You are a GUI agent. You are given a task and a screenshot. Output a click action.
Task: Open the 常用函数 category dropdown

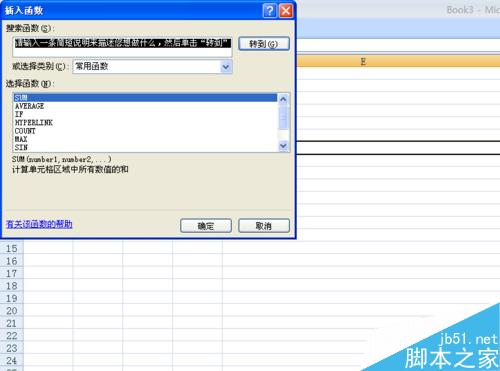coord(226,67)
